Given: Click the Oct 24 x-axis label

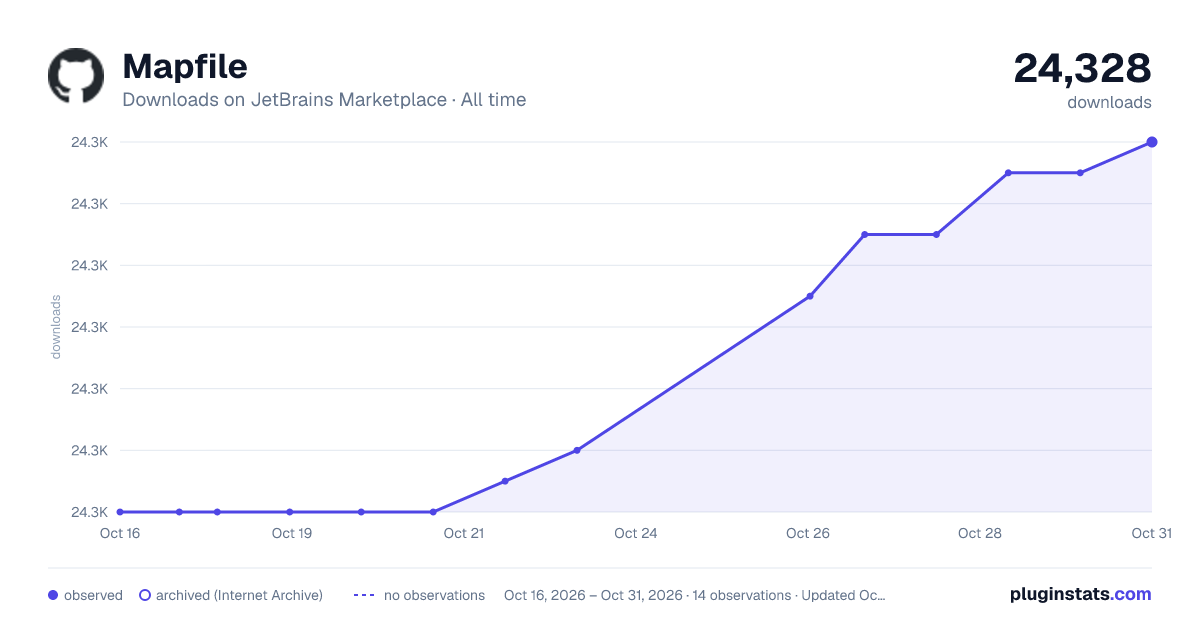Looking at the screenshot, I should coord(636,533).
